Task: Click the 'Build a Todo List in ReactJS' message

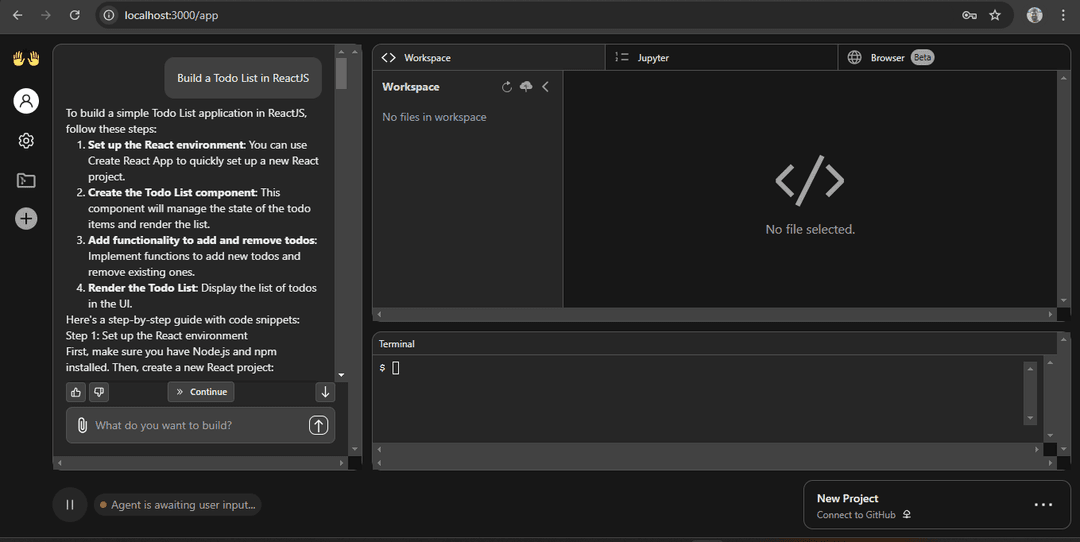Action: click(243, 78)
